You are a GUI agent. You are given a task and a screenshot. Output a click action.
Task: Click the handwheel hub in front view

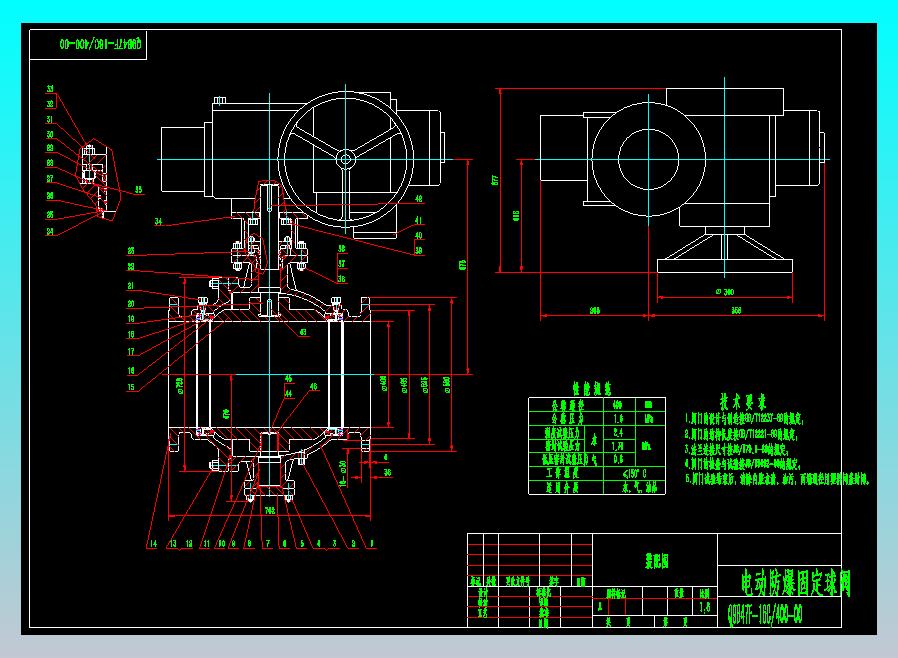345,159
